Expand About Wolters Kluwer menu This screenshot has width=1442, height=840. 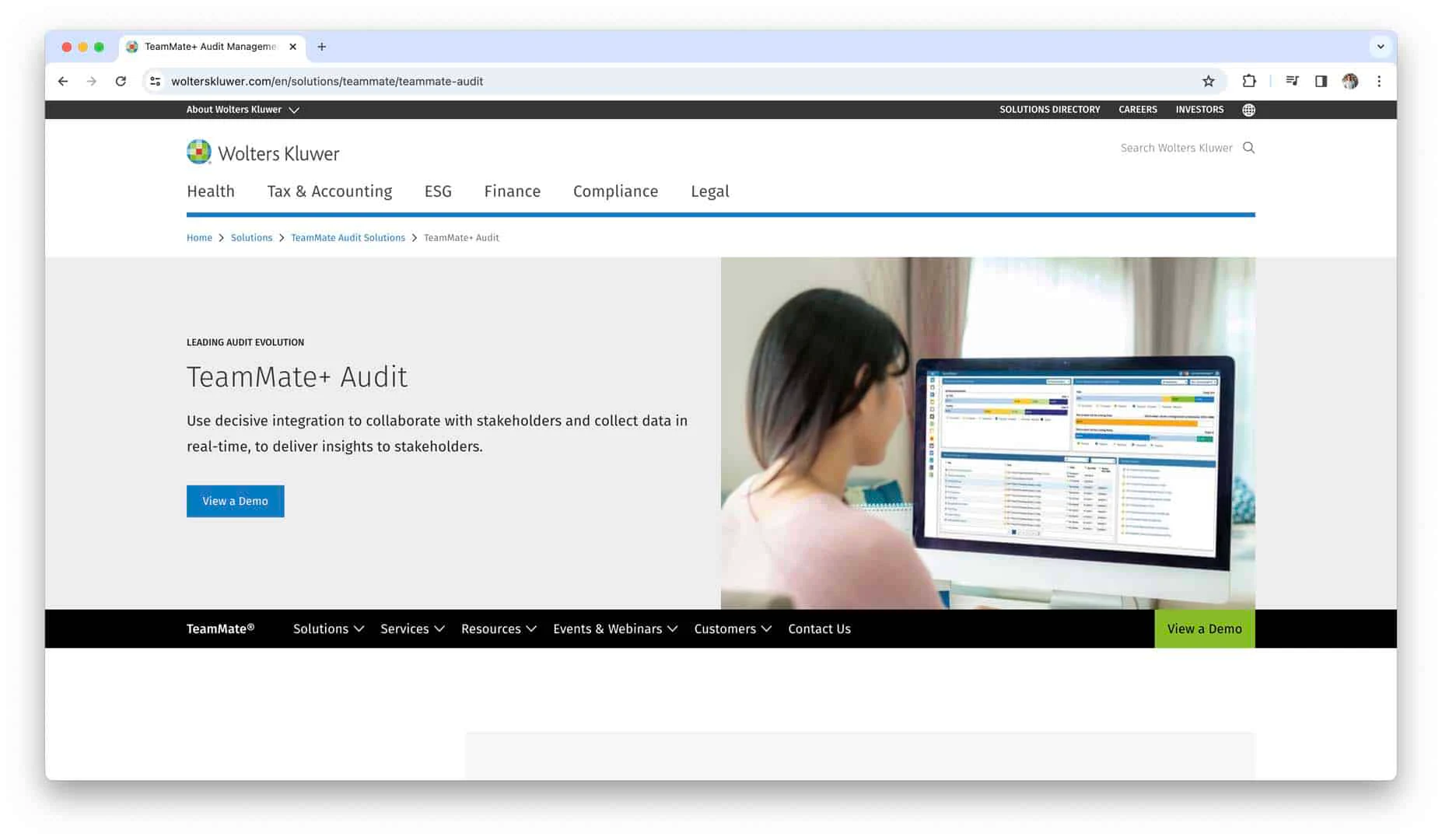pos(242,110)
